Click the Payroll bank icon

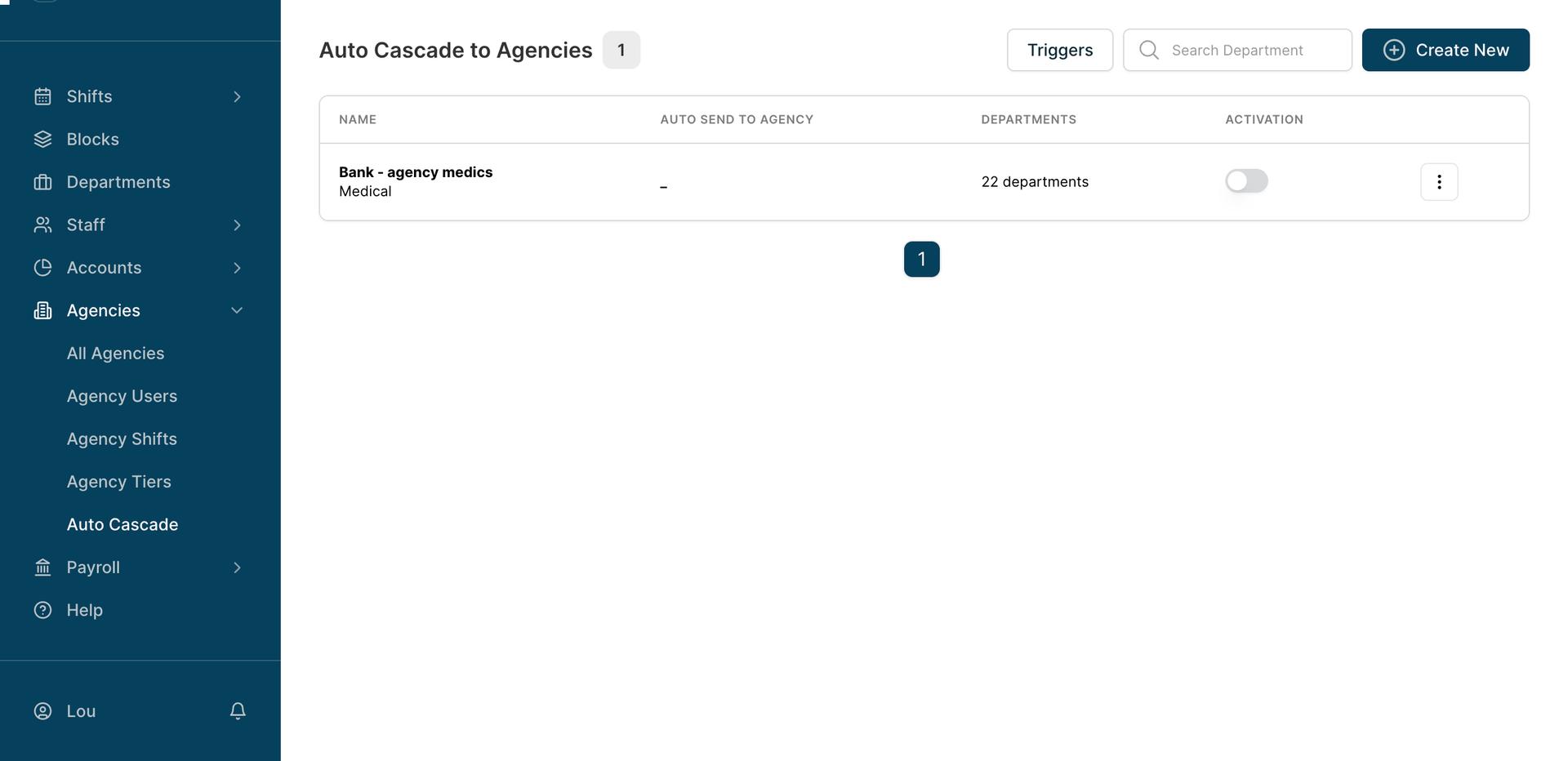(x=43, y=567)
